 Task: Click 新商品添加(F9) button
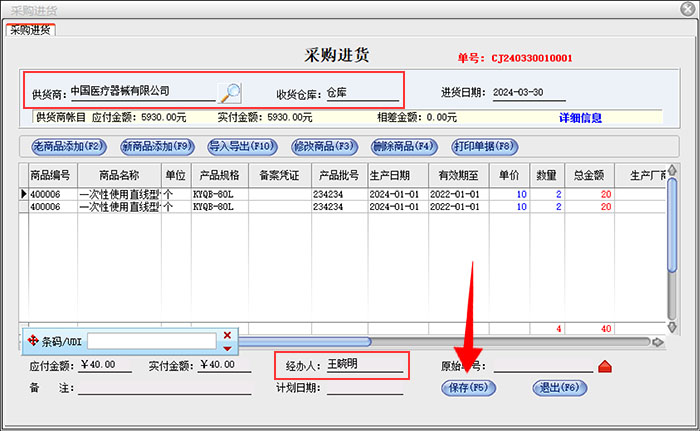click(157, 146)
